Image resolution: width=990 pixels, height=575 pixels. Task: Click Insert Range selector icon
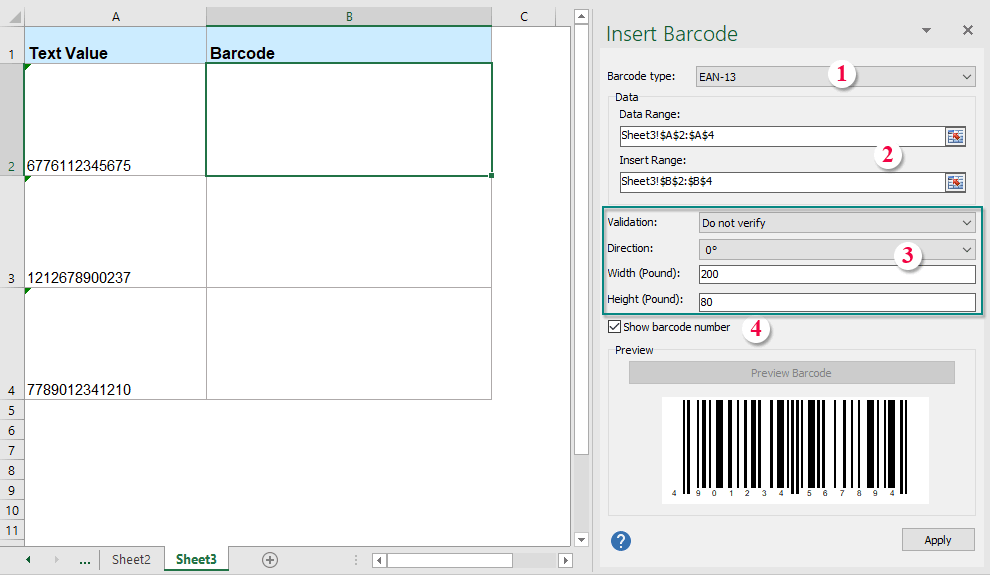coord(955,182)
